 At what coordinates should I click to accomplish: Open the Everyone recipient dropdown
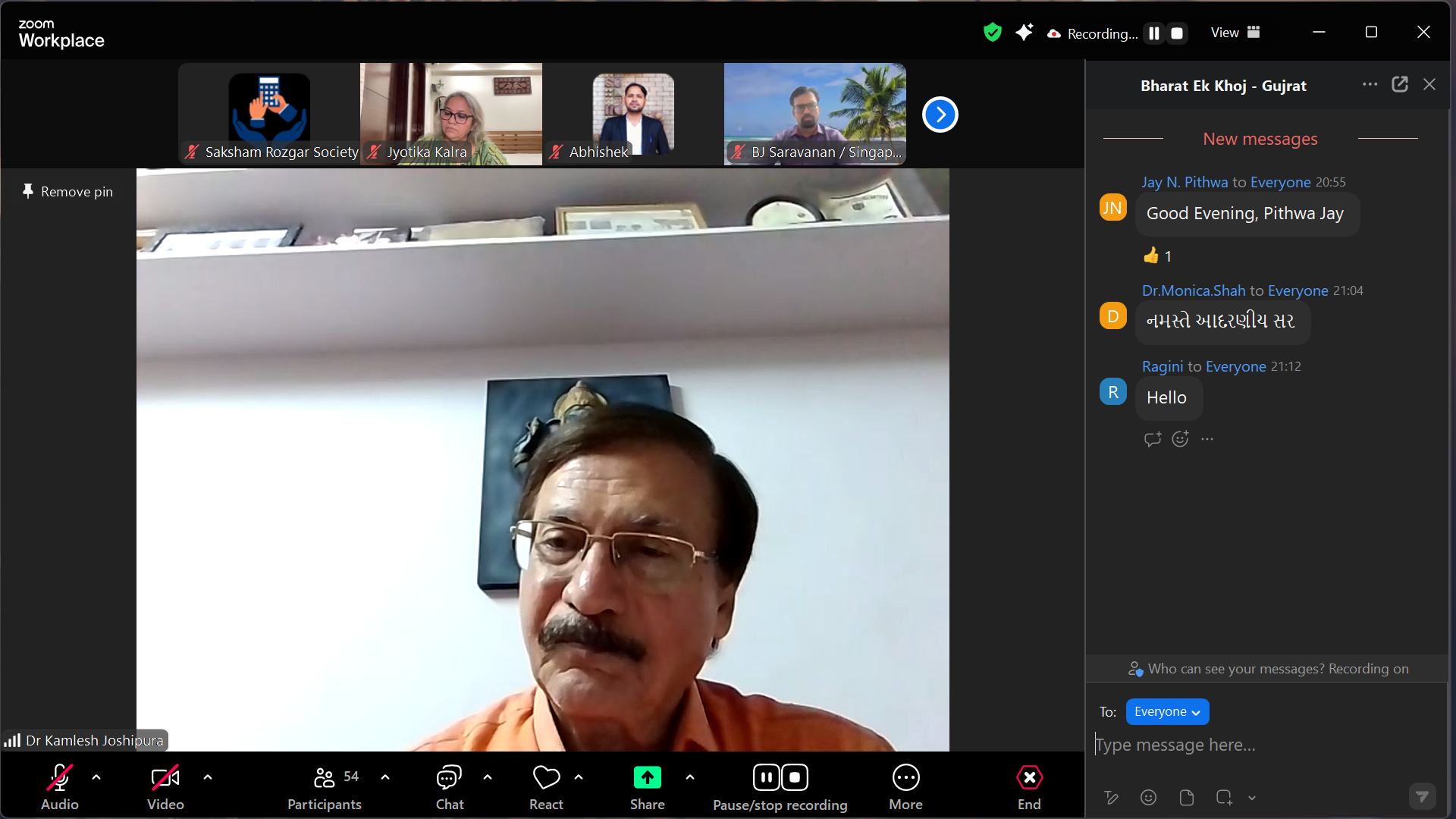(x=1166, y=711)
